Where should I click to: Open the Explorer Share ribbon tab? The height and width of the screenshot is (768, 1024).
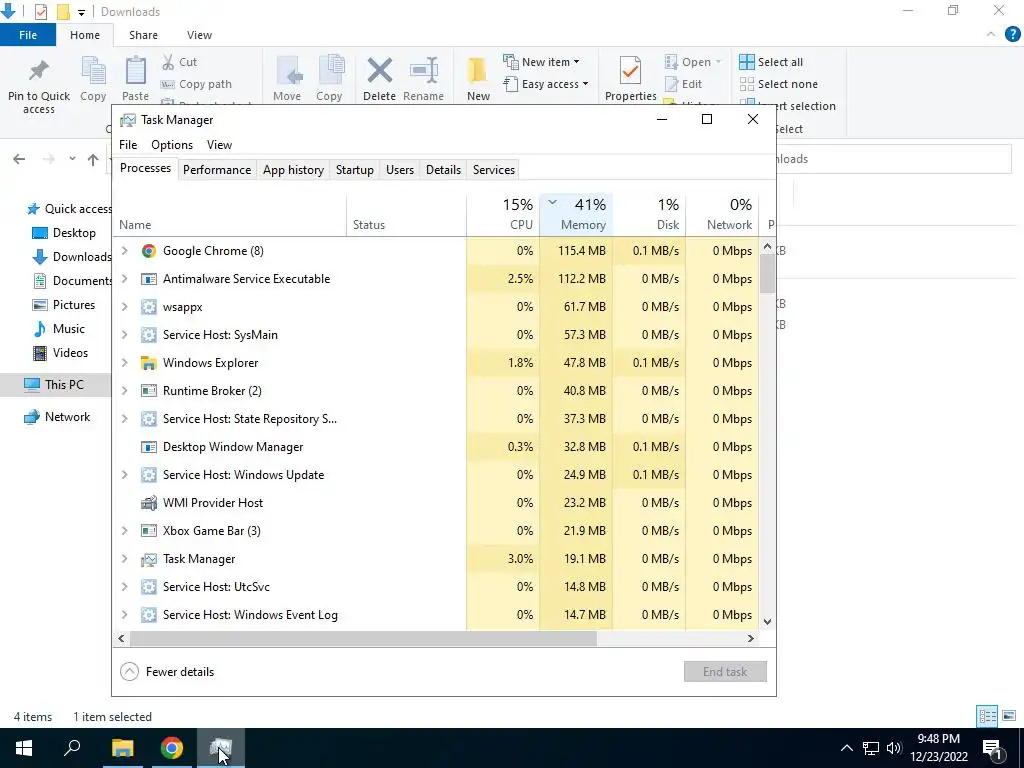coord(143,35)
